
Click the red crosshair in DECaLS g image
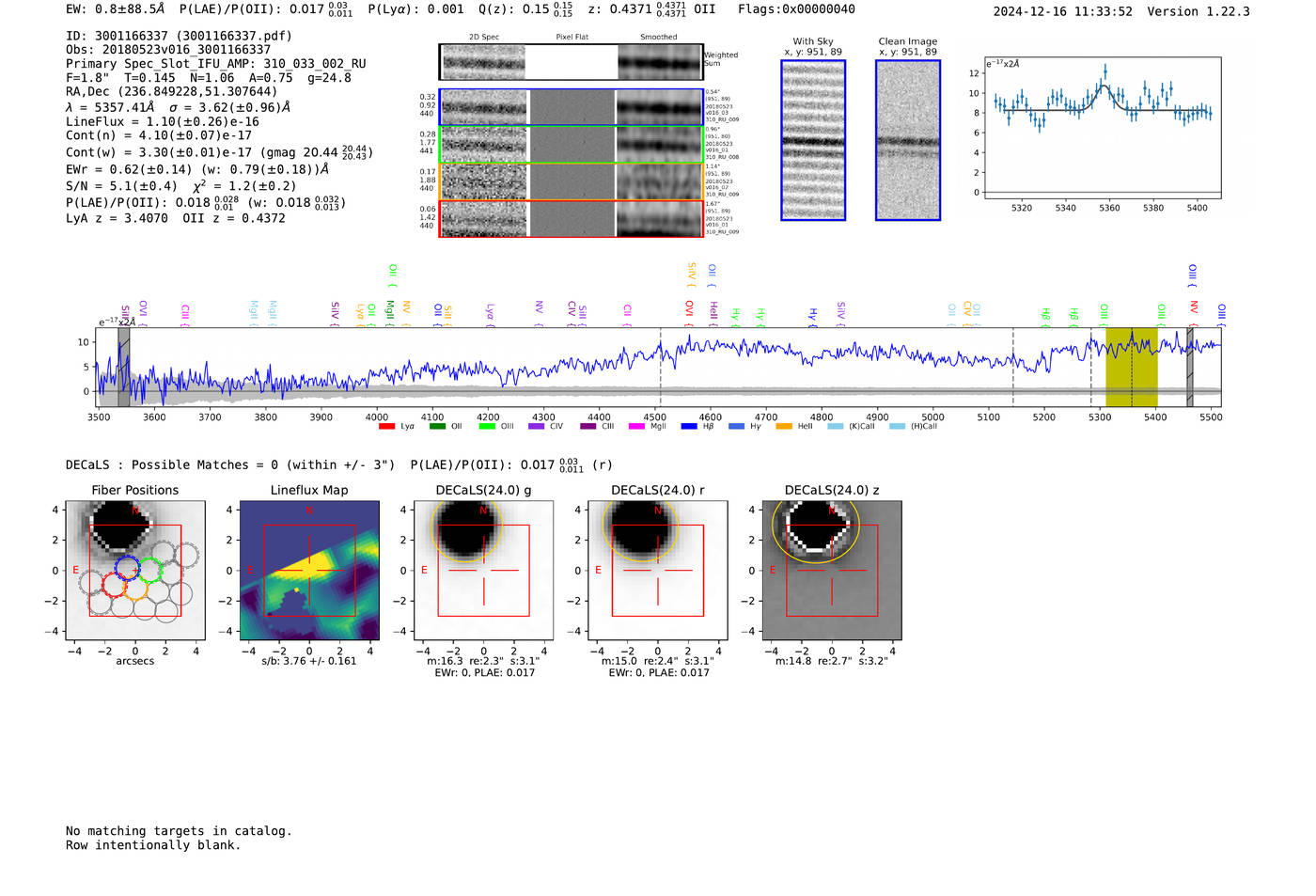[484, 570]
